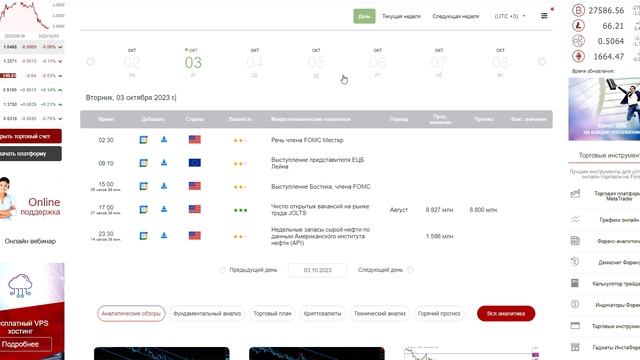Add the 17:00 JOLTS event to calendar
This screenshot has height=360, width=640.
pyautogui.click(x=143, y=209)
